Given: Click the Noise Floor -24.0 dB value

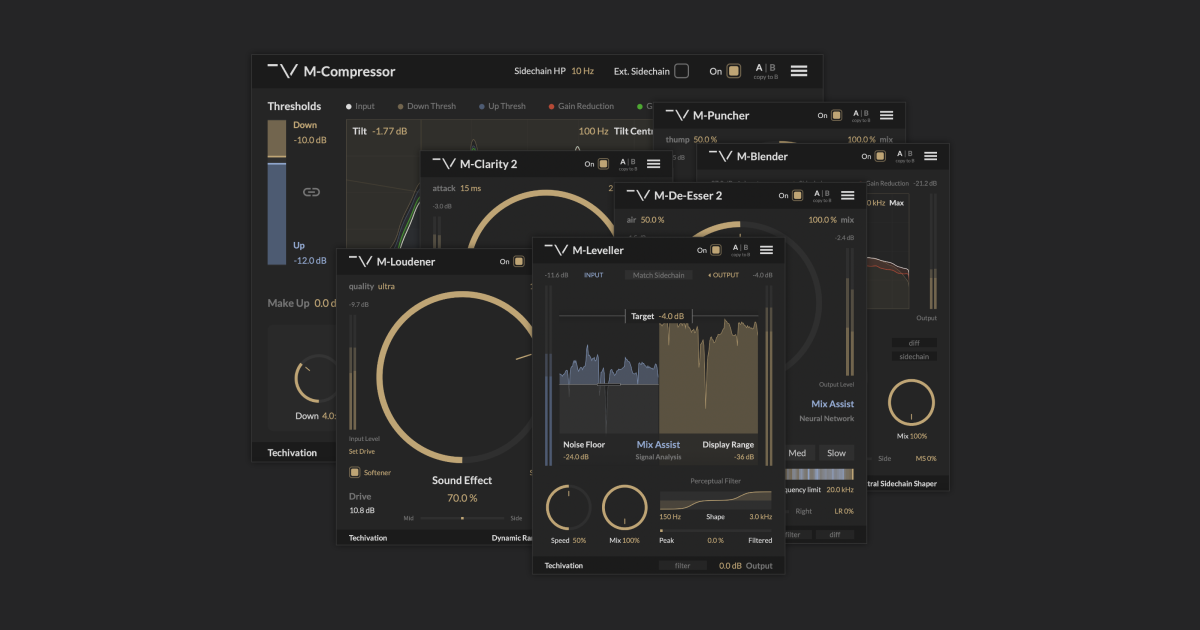Looking at the screenshot, I should (576, 457).
